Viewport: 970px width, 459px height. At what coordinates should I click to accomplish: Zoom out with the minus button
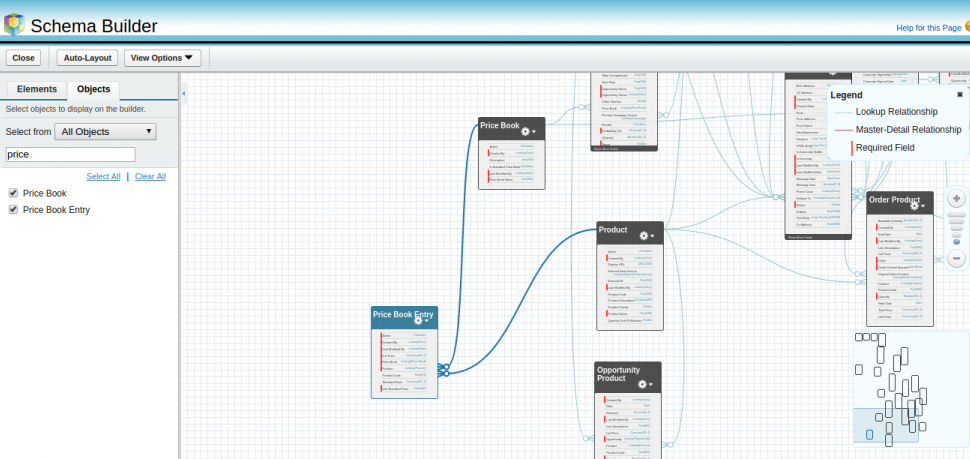tap(956, 258)
